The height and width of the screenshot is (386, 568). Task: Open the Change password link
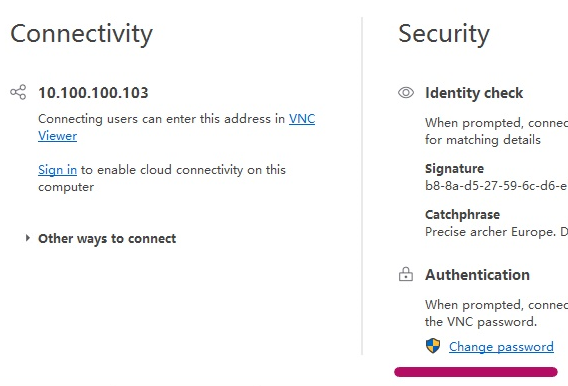pos(501,347)
